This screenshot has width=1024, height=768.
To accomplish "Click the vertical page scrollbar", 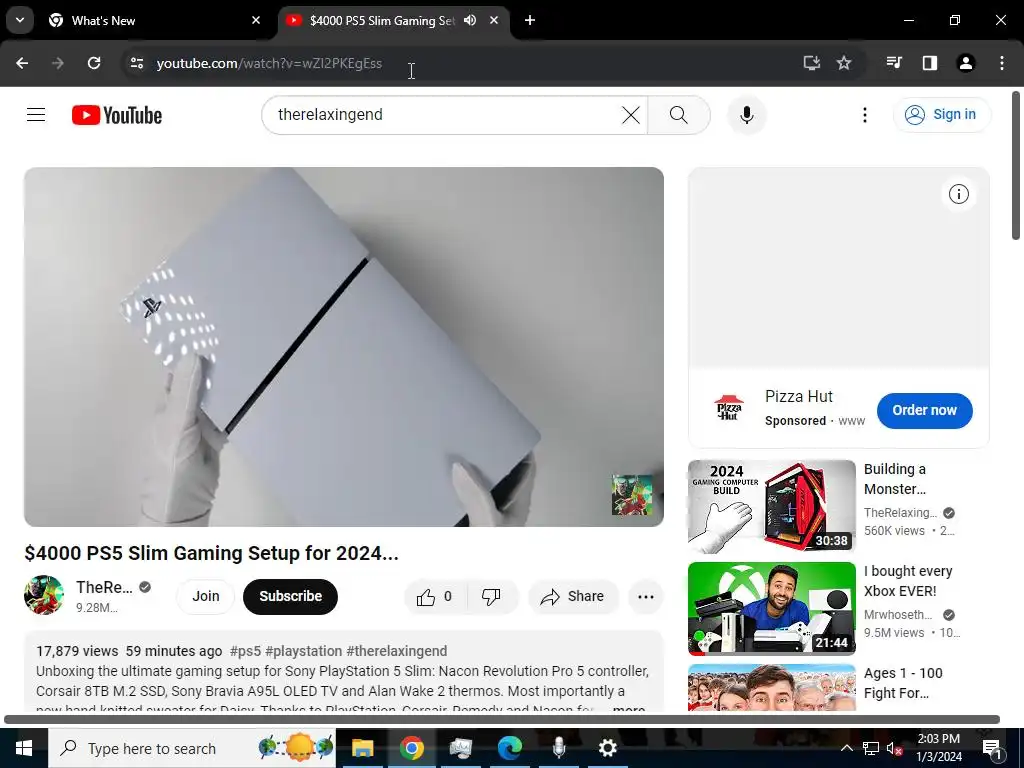I will click(x=1016, y=165).
